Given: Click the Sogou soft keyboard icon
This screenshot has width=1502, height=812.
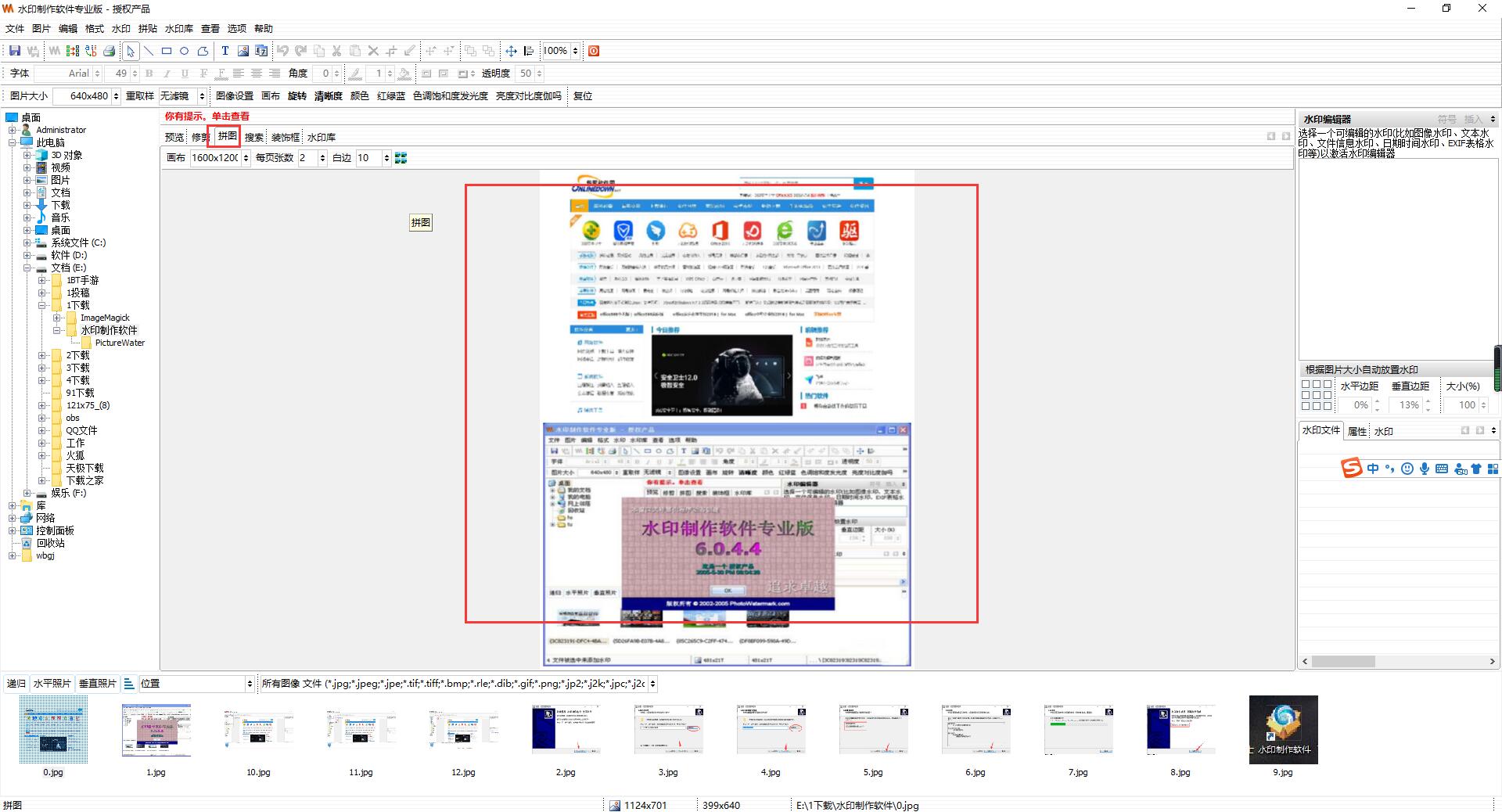Looking at the screenshot, I should (1442, 469).
